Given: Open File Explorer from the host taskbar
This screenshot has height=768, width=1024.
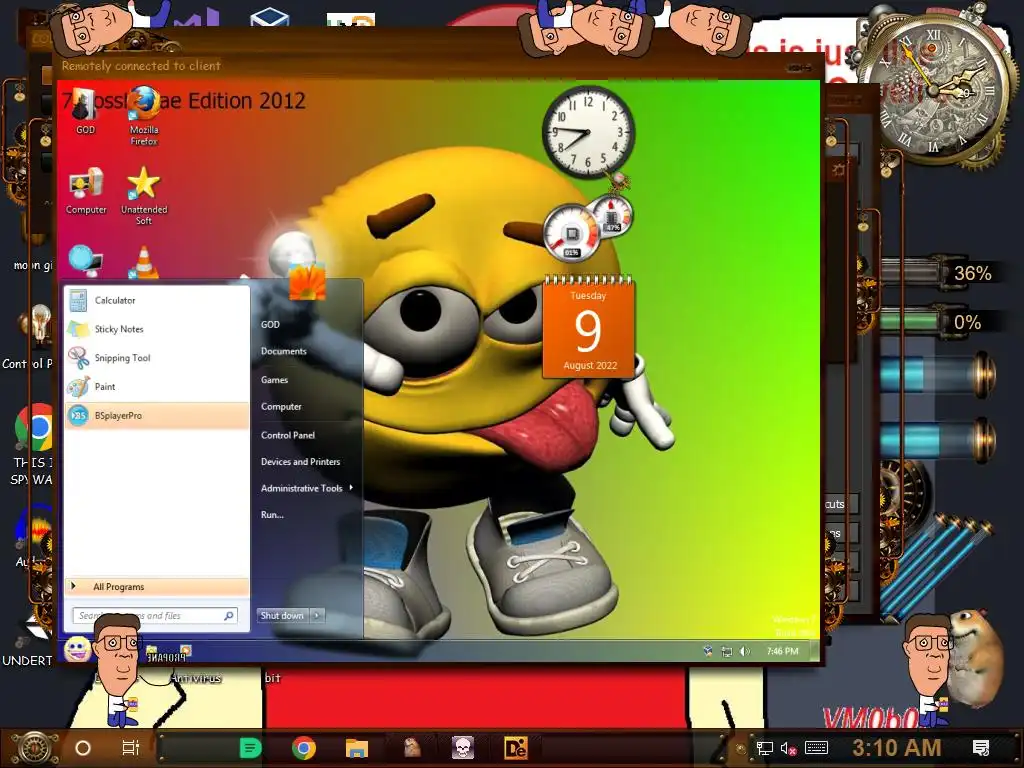Looking at the screenshot, I should coord(357,748).
